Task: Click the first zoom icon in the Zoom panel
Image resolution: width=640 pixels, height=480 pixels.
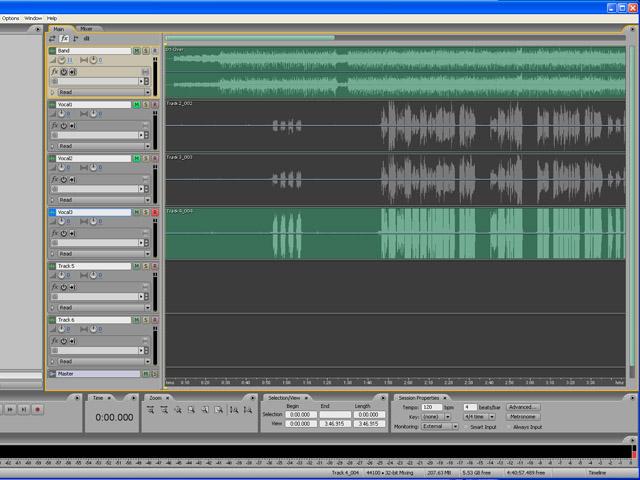Action: (151, 410)
